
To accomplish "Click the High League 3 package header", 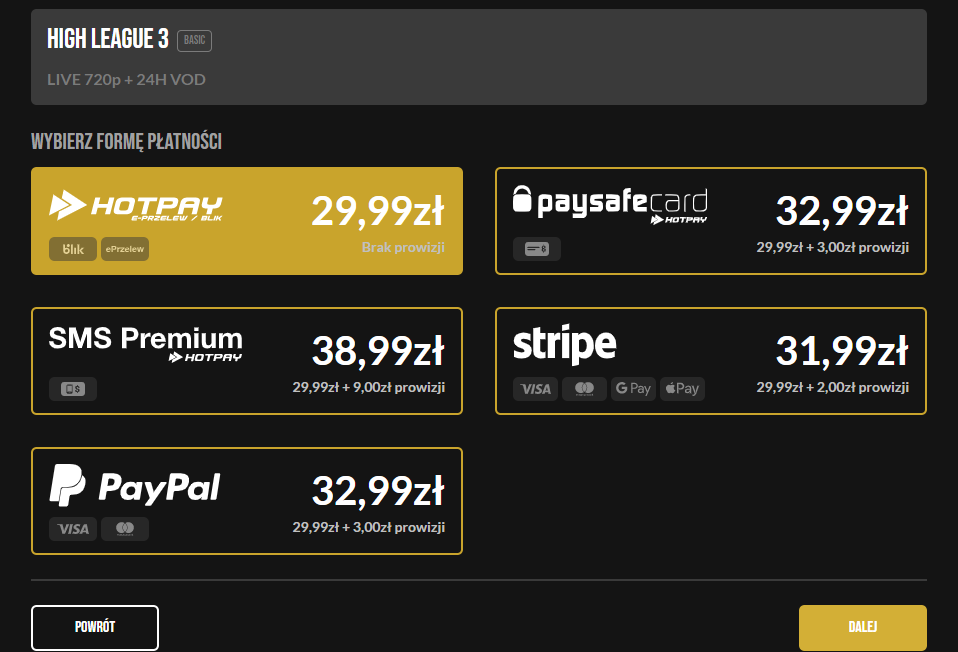I will pyautogui.click(x=479, y=57).
